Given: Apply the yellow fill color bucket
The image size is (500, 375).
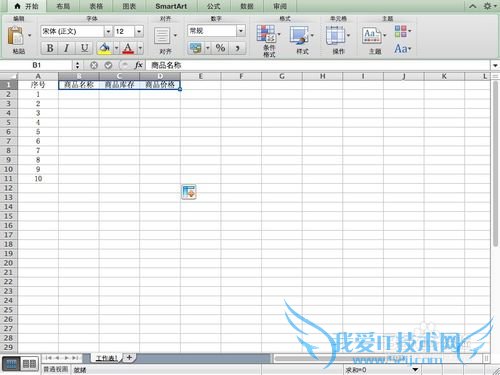Looking at the screenshot, I should point(105,48).
